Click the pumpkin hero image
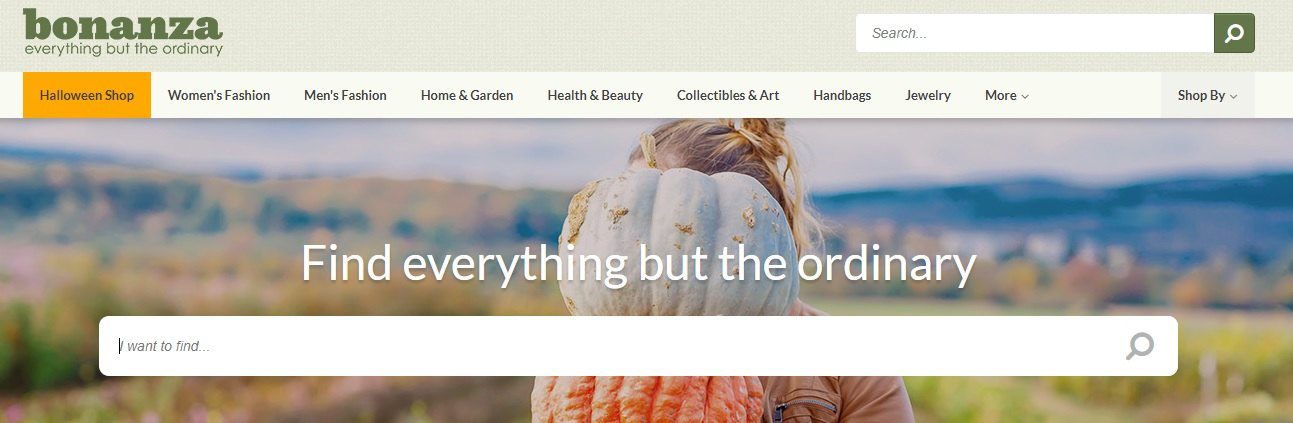The height and width of the screenshot is (423, 1293). (x=680, y=240)
